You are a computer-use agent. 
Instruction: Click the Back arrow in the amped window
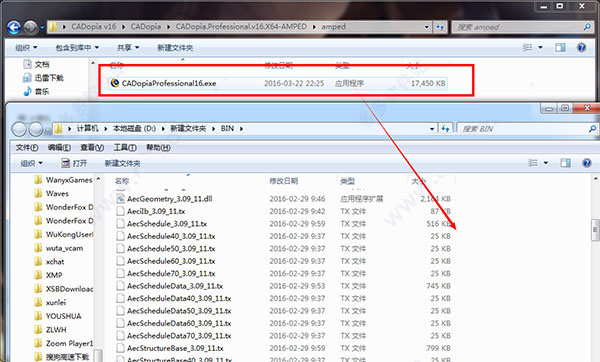(14, 28)
